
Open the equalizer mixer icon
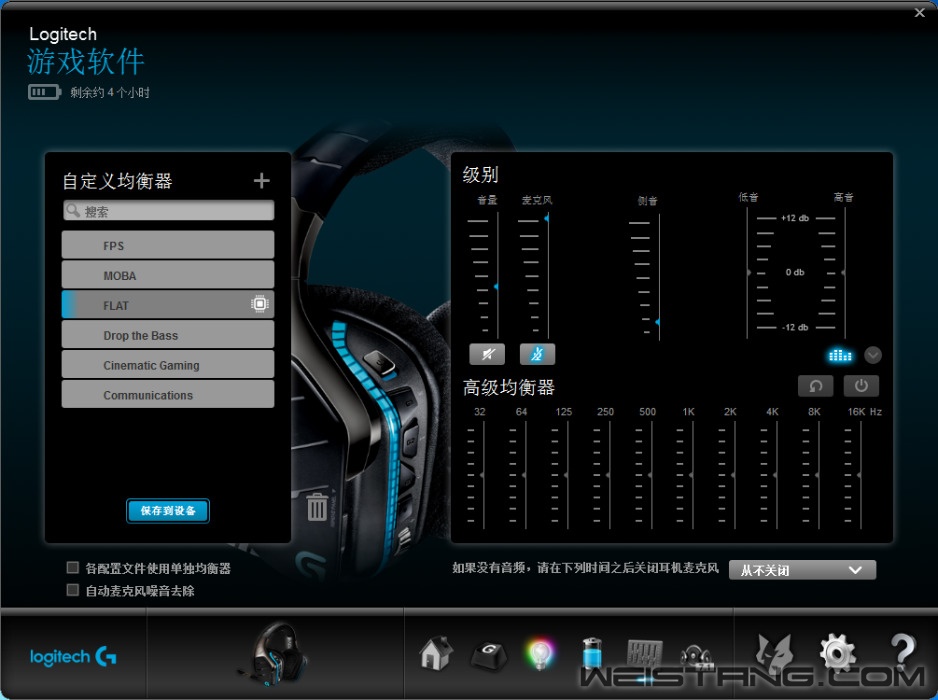tap(644, 653)
